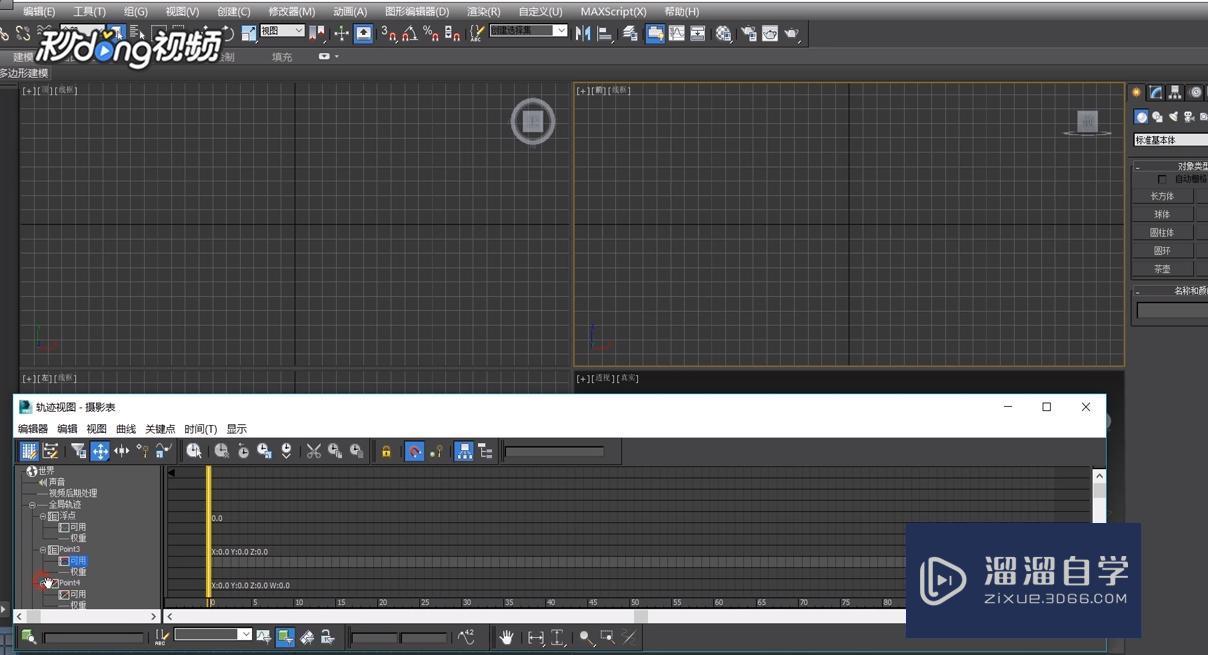Screen dimensions: 1208x655
Task: Click the 圆柱体 button
Action: point(1162,232)
